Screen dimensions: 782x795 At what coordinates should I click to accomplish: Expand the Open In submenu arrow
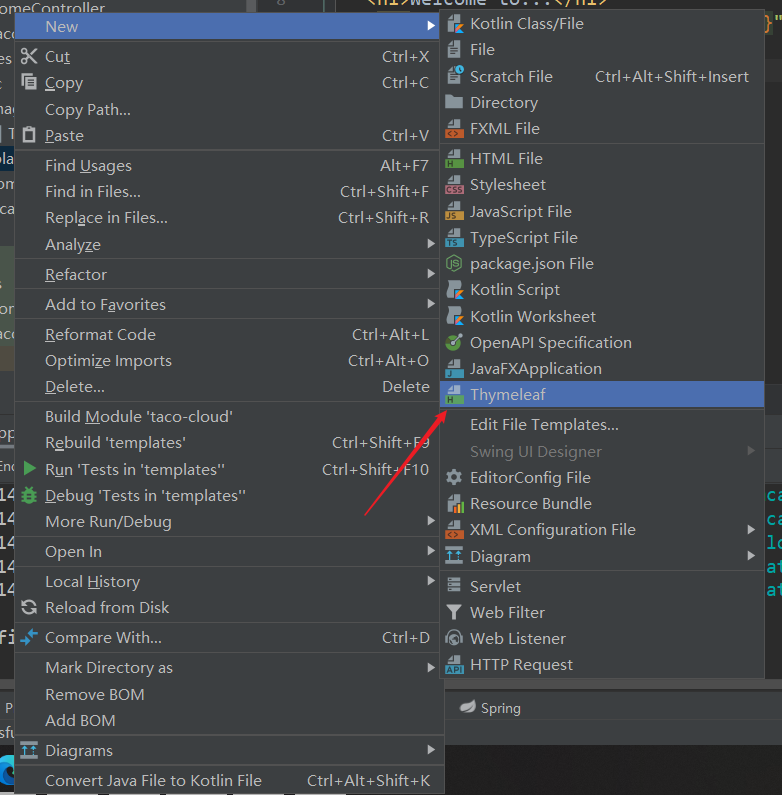[431, 551]
